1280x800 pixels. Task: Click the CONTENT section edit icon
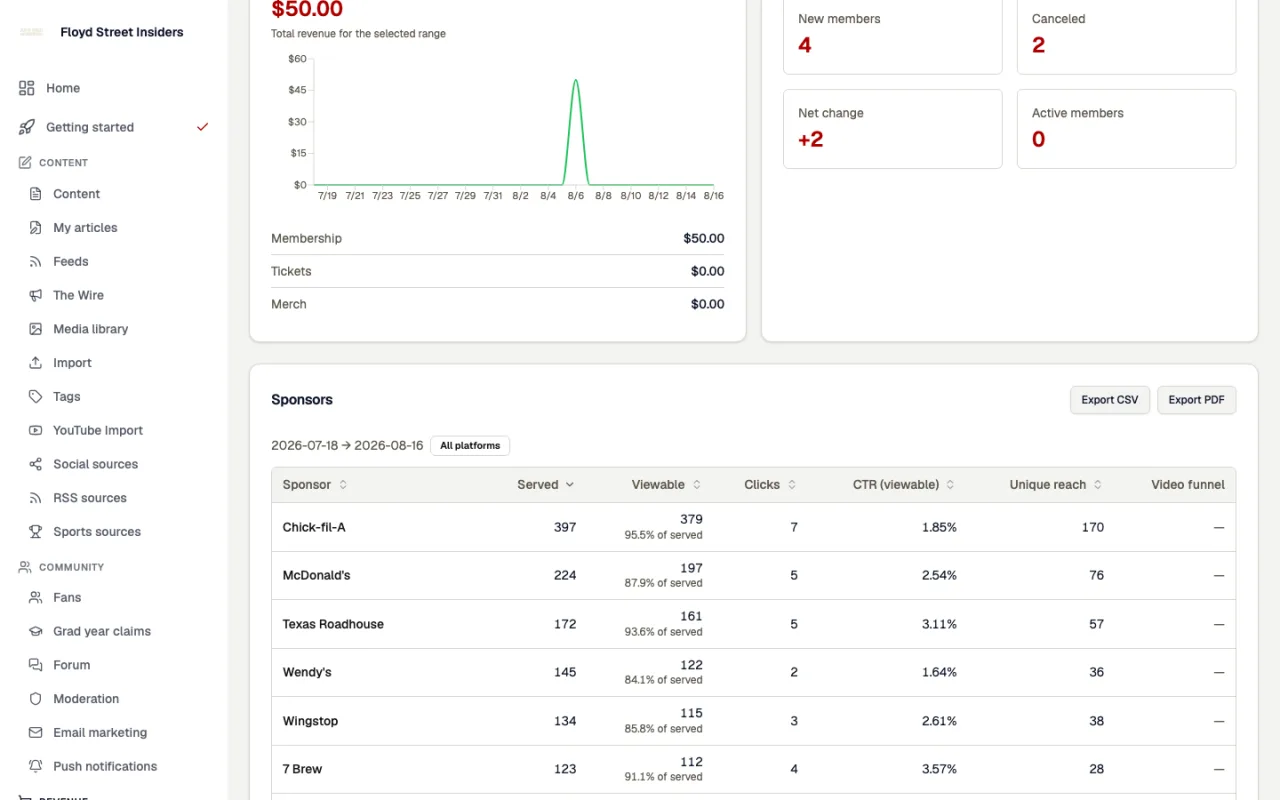pos(25,162)
